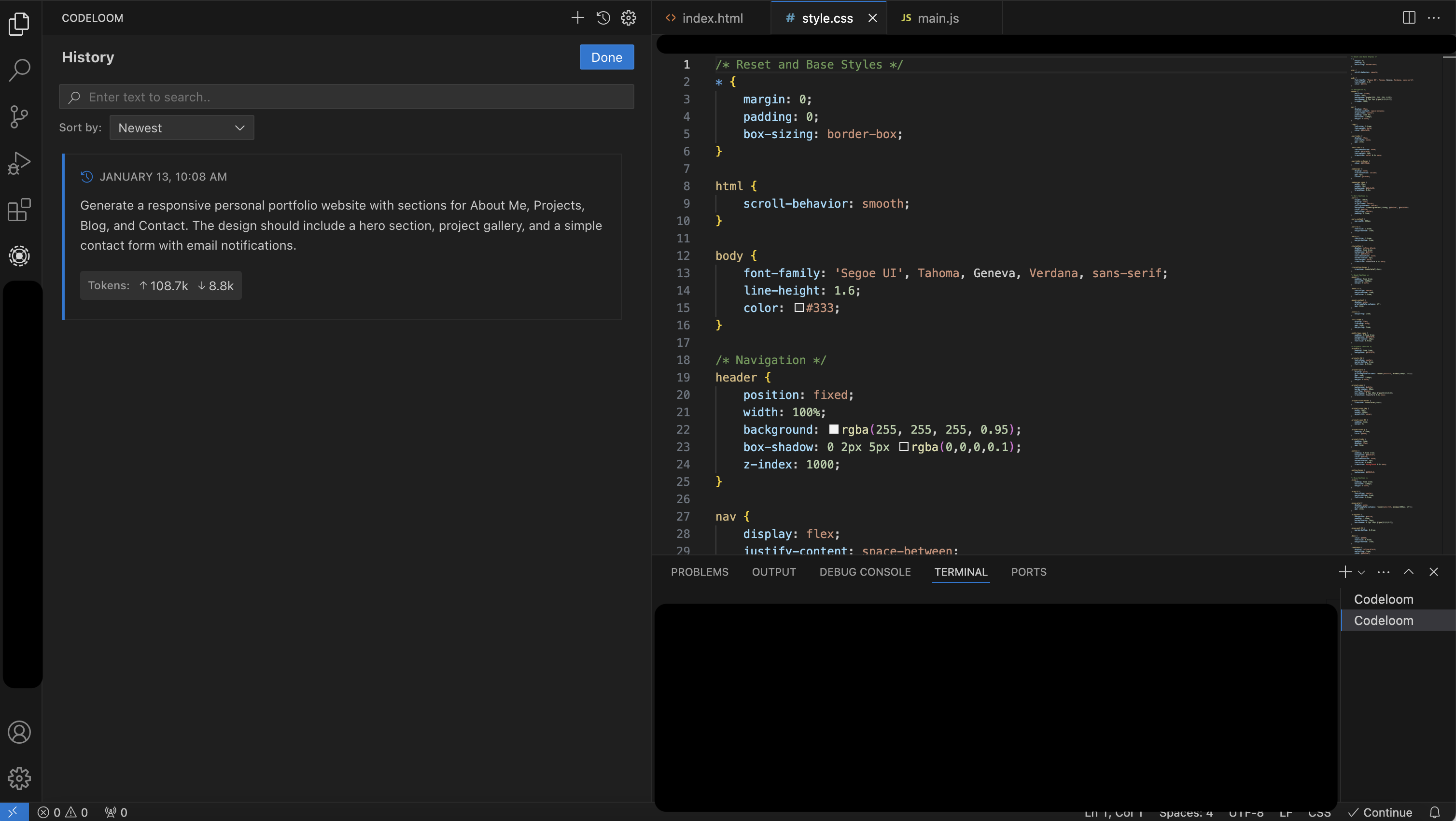Click the history search text field

(x=346, y=97)
